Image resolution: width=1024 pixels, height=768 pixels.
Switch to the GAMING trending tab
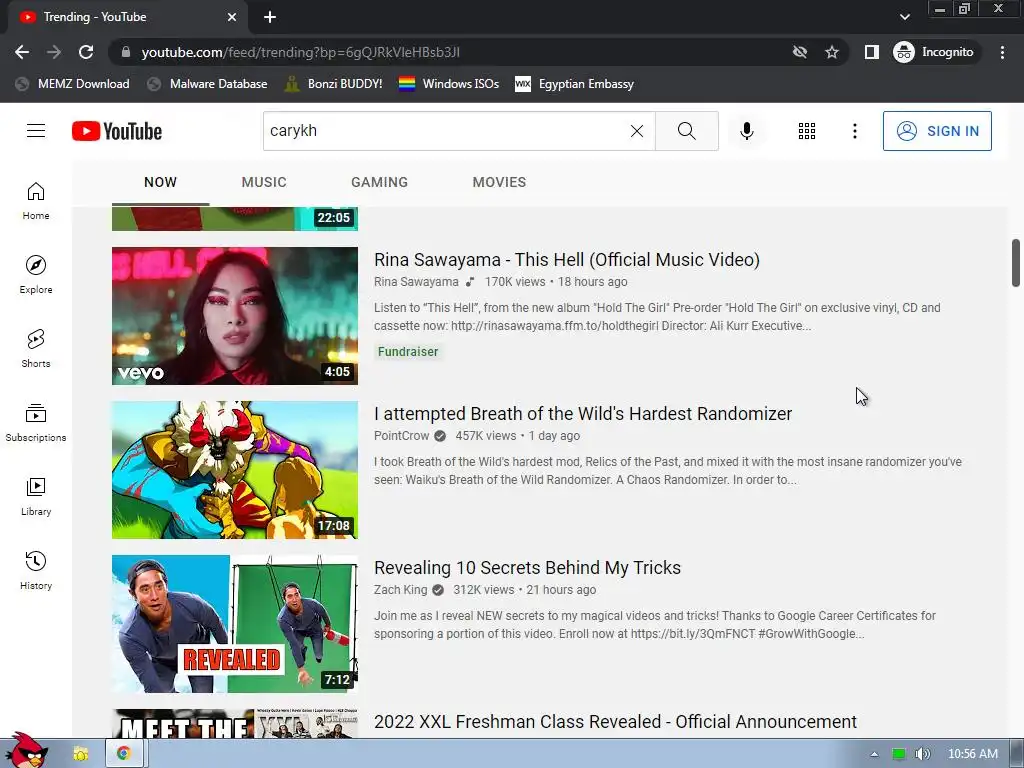click(x=379, y=182)
